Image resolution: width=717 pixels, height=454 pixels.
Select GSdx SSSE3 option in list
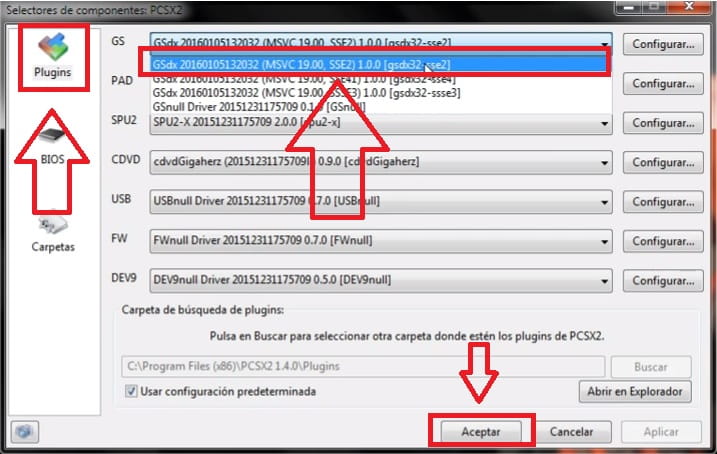pos(382,93)
